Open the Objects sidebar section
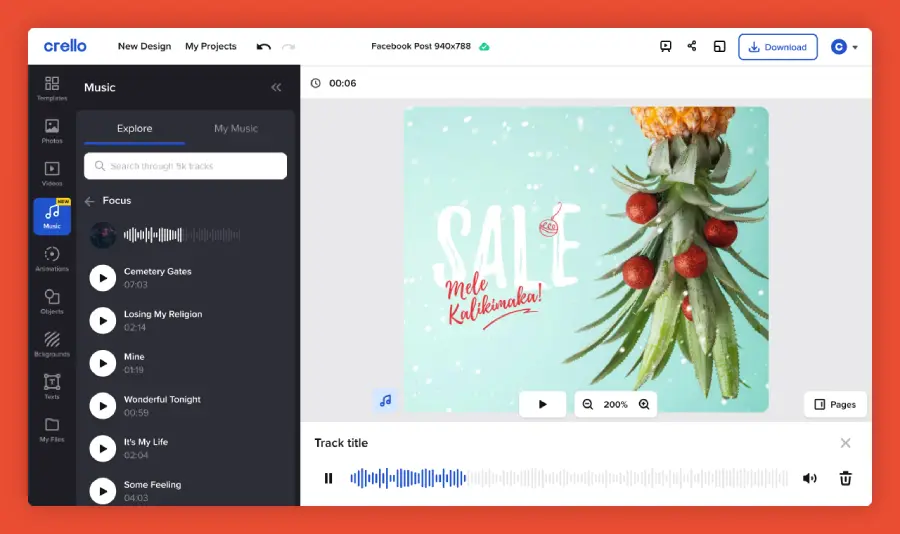 tap(52, 301)
